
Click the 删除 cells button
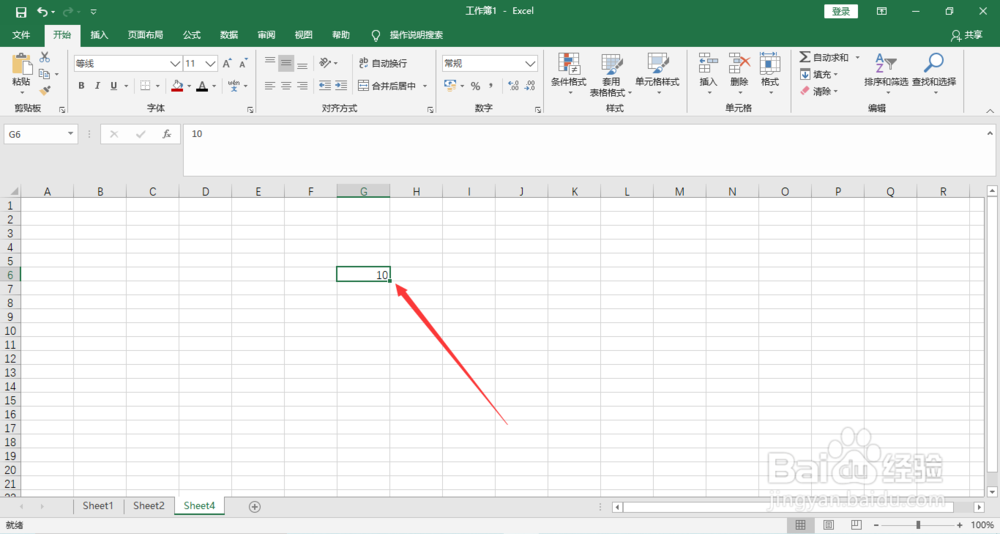(x=739, y=73)
